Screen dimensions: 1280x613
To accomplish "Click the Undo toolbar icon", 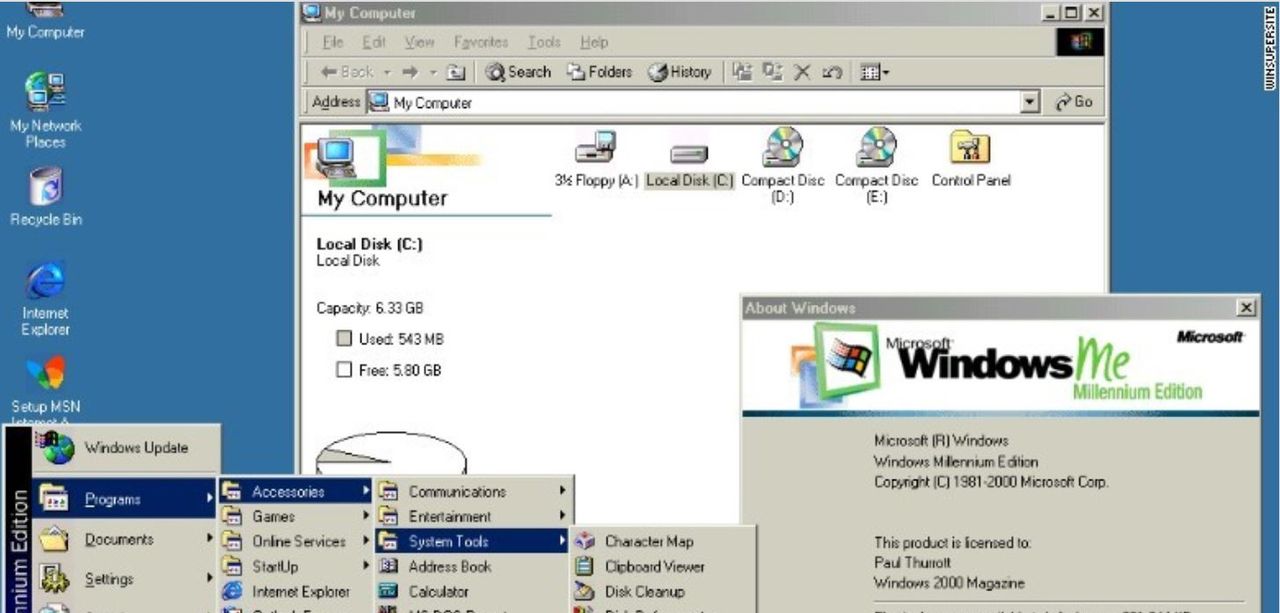I will (x=830, y=72).
